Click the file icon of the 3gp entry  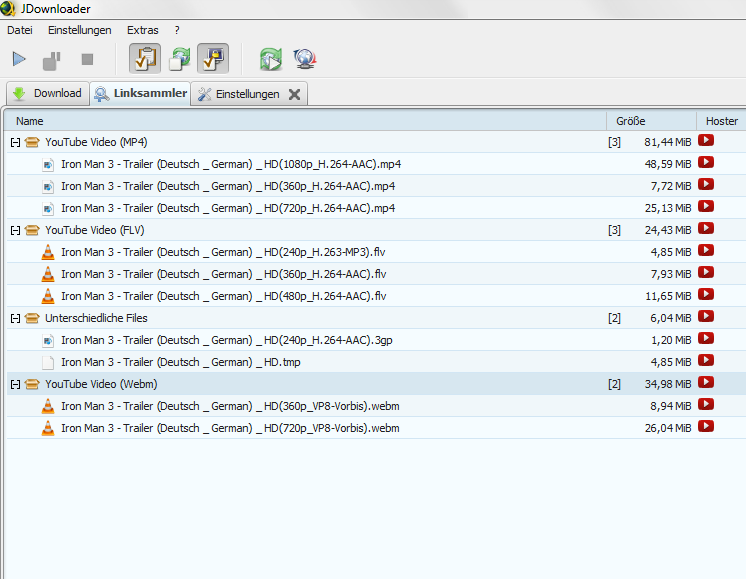(x=48, y=341)
